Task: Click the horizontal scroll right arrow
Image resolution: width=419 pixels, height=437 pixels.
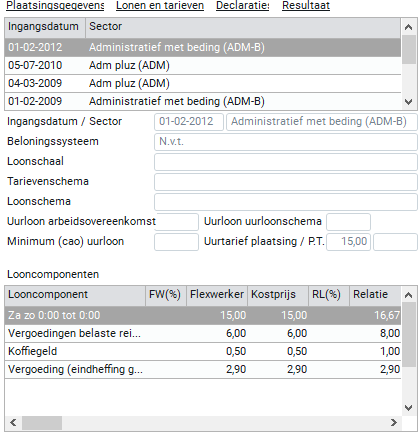Action: (394, 423)
